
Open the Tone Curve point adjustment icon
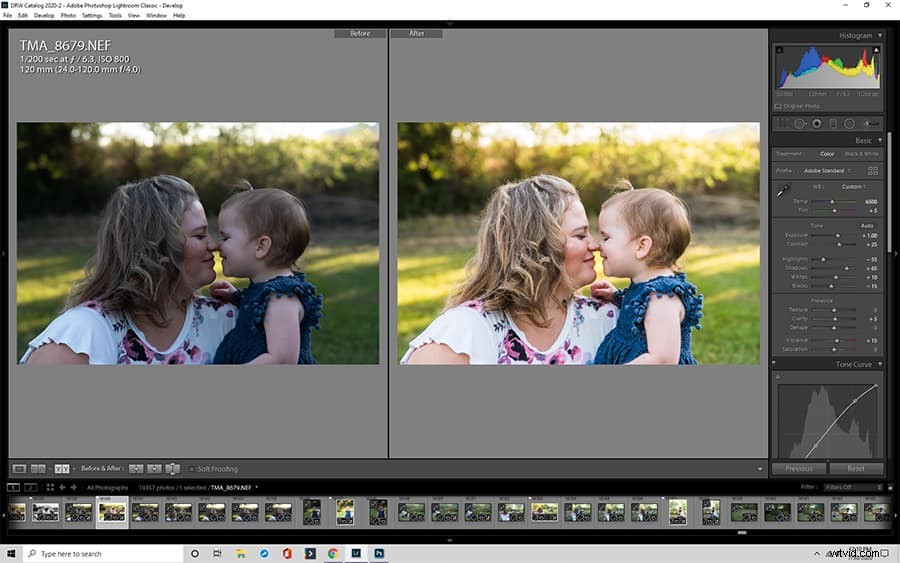coord(778,376)
